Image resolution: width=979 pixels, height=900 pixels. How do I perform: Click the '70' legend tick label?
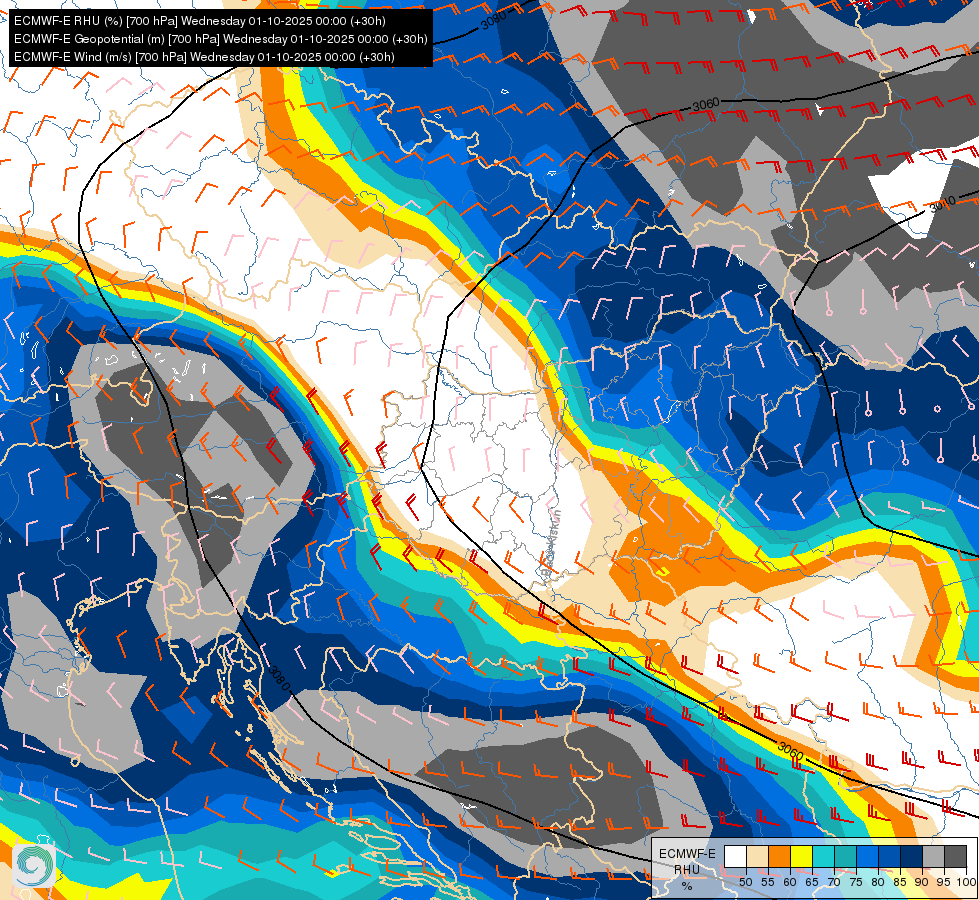pos(834,882)
